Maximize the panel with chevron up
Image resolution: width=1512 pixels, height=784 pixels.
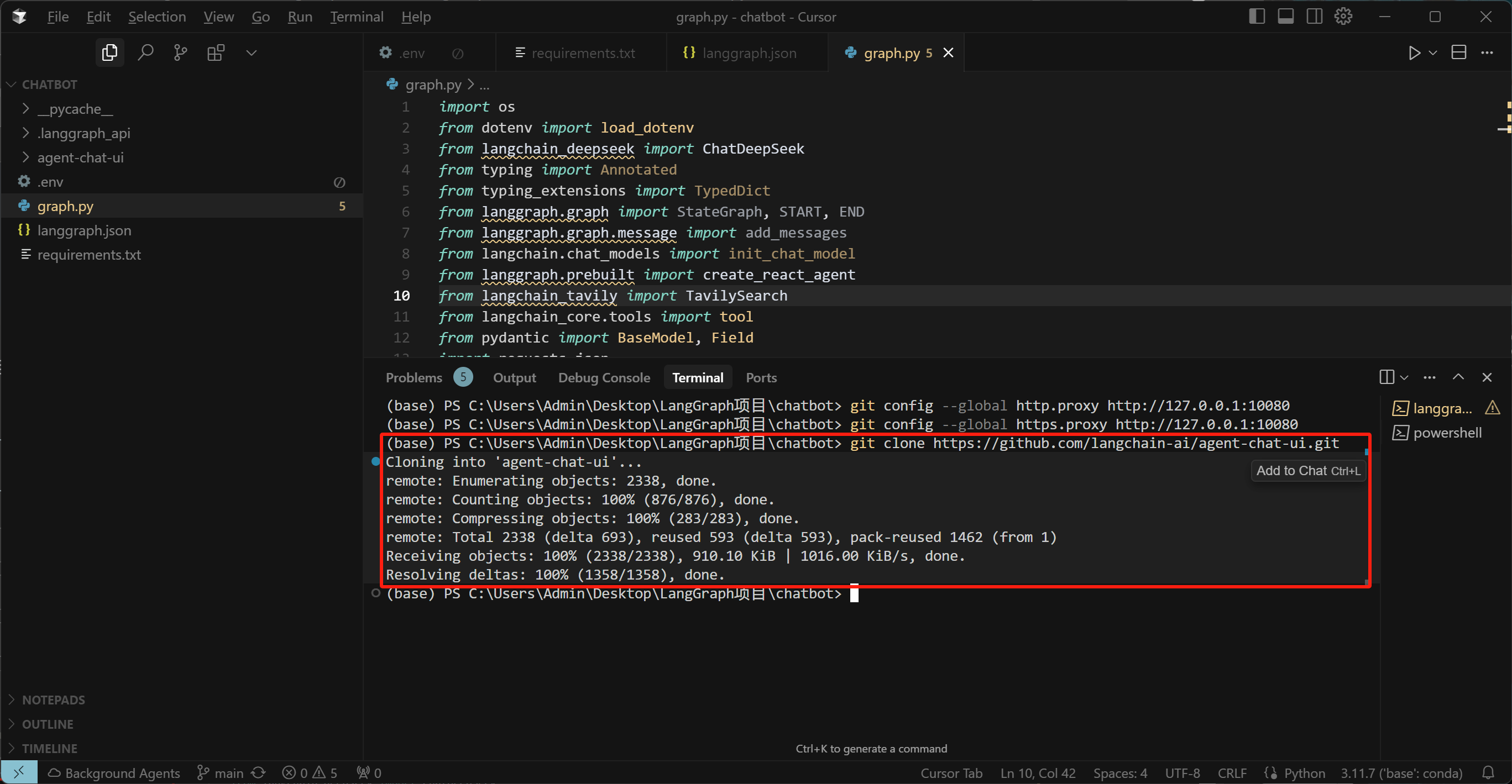(x=1458, y=377)
